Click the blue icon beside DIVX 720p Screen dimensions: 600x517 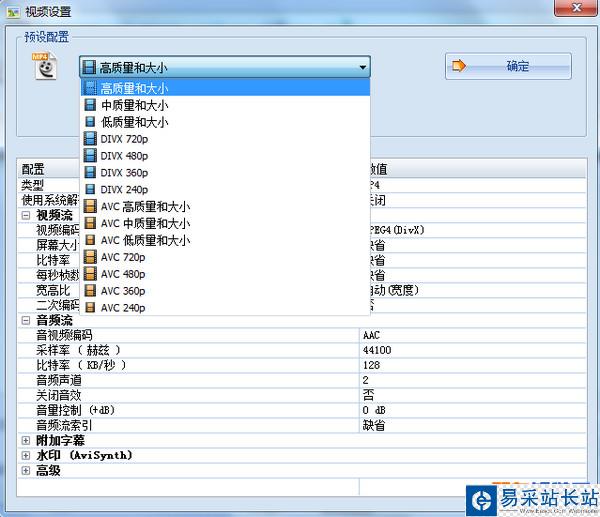[90, 139]
